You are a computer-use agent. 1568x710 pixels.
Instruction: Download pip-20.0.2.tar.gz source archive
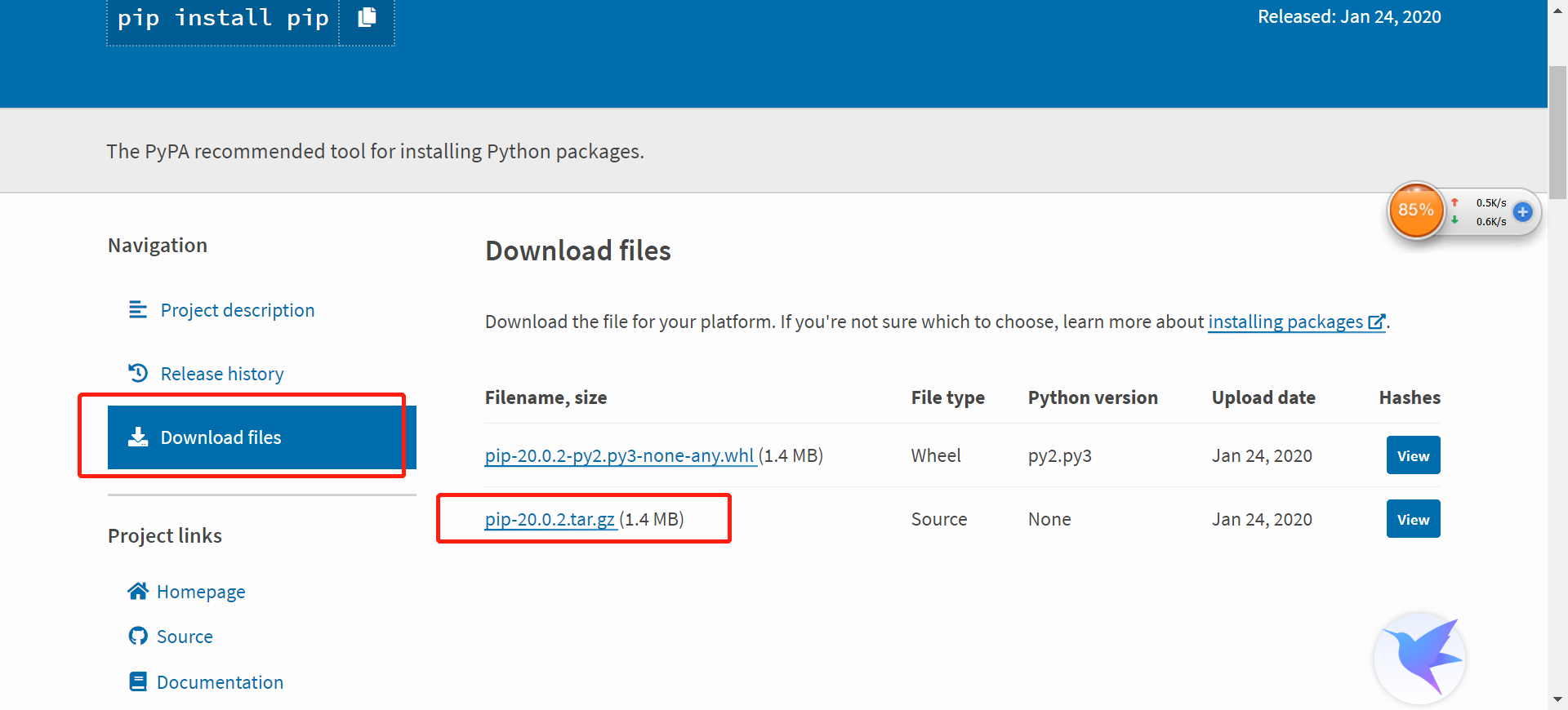[x=550, y=519]
